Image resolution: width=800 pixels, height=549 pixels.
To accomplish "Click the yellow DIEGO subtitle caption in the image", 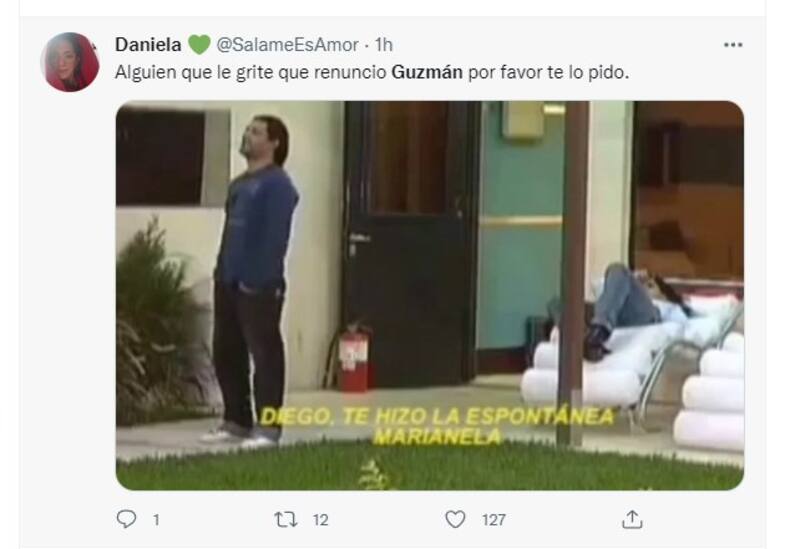I will pyautogui.click(x=437, y=427).
